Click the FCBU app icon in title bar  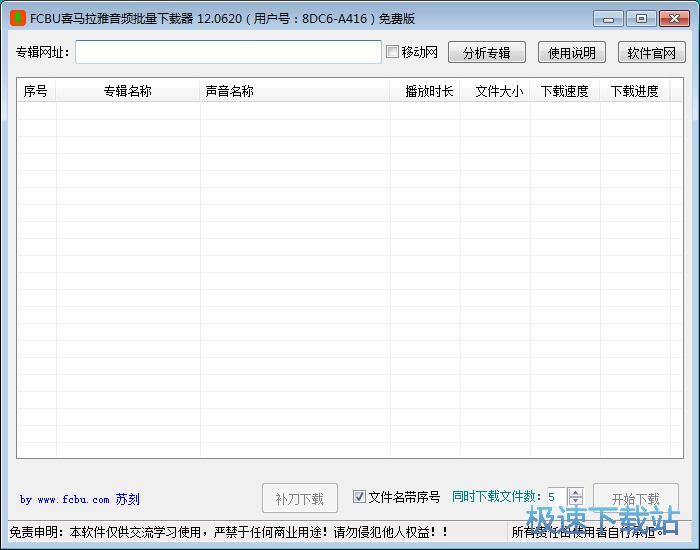18,18
